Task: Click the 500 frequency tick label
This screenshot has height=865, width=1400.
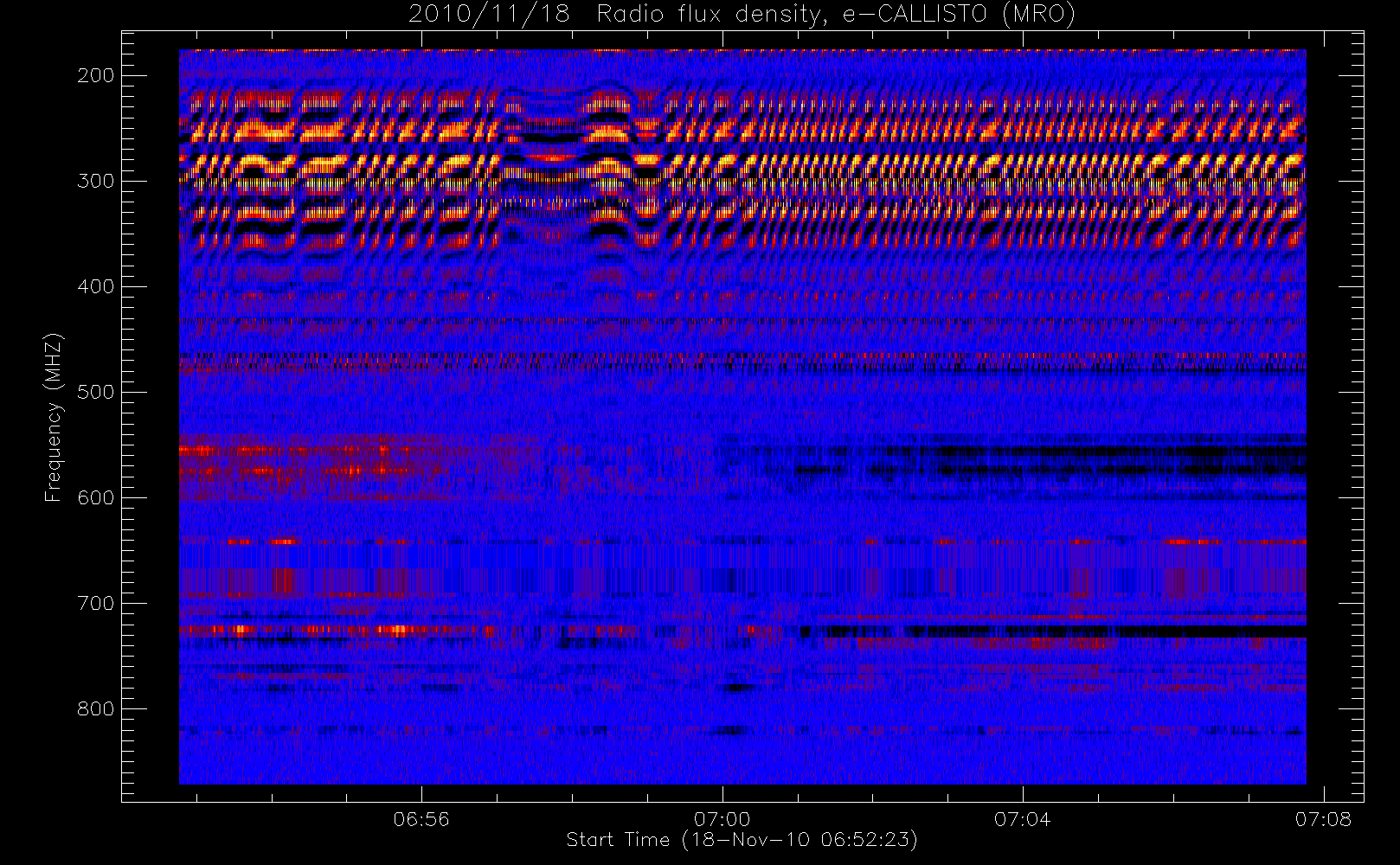Action: tap(95, 392)
